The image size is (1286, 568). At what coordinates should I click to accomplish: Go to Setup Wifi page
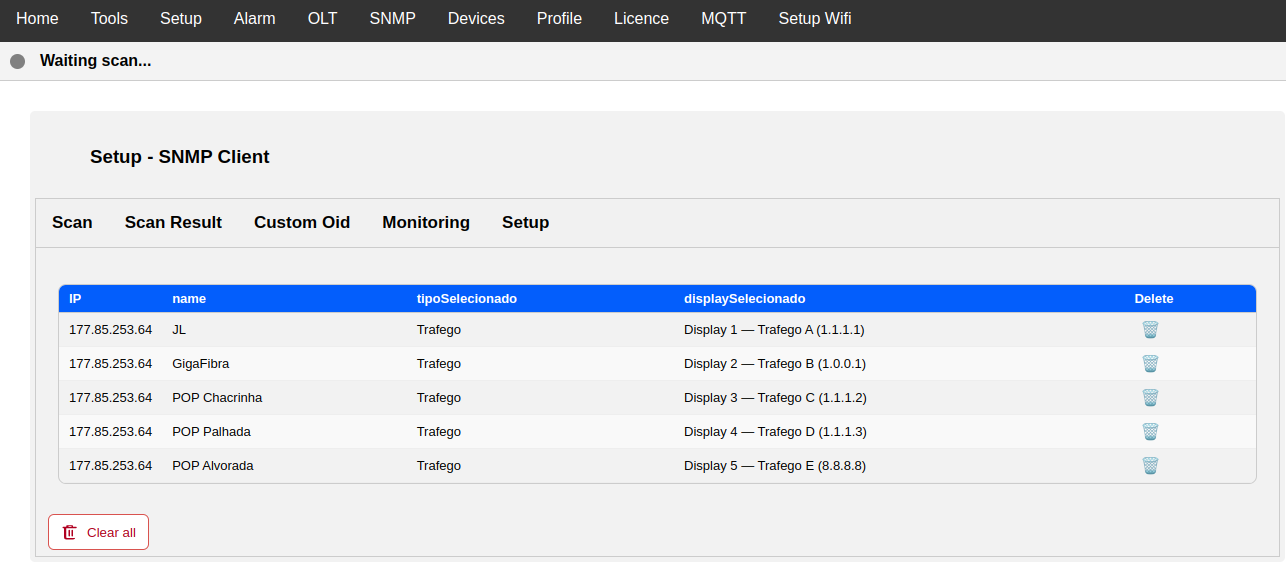click(x=815, y=19)
